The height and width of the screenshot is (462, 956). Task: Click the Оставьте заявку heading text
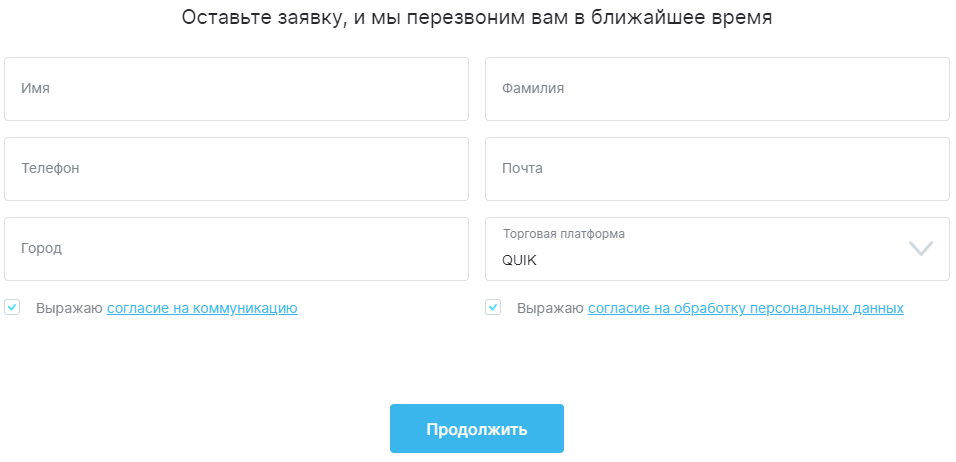click(x=477, y=18)
